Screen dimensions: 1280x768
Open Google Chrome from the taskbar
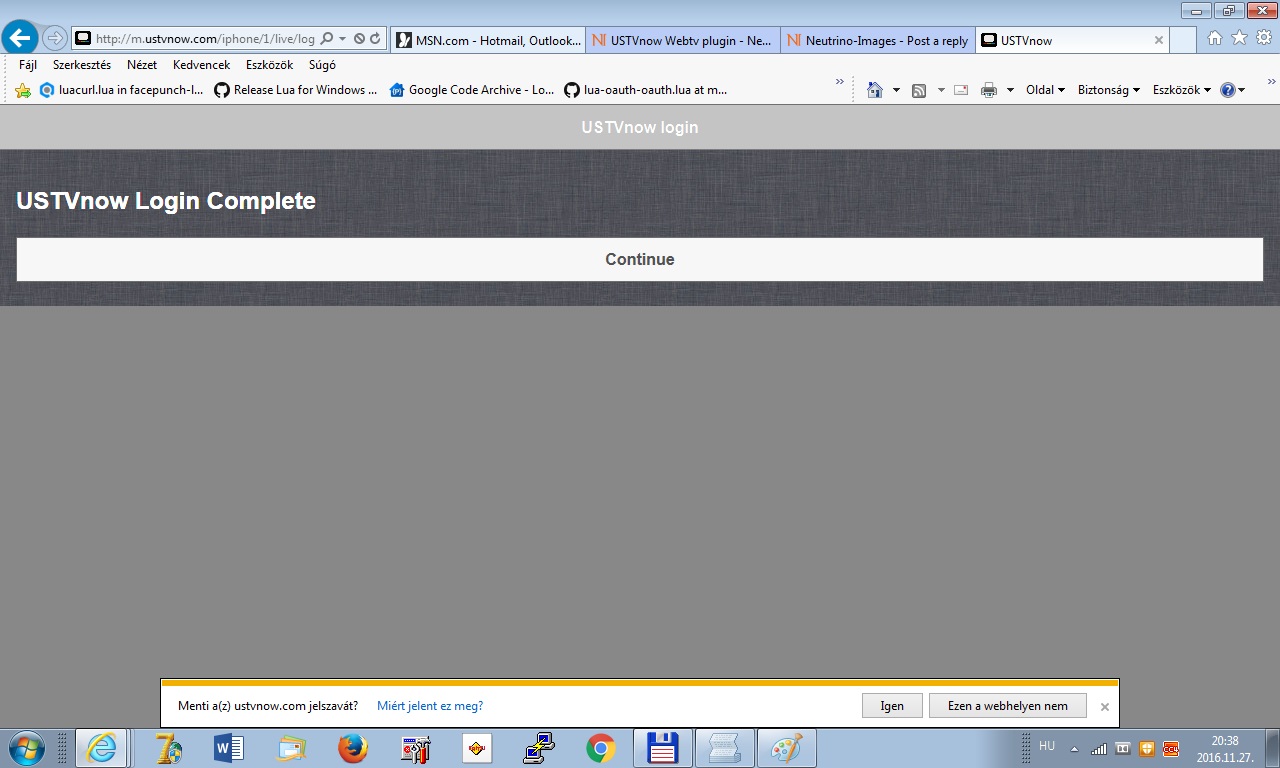point(600,748)
